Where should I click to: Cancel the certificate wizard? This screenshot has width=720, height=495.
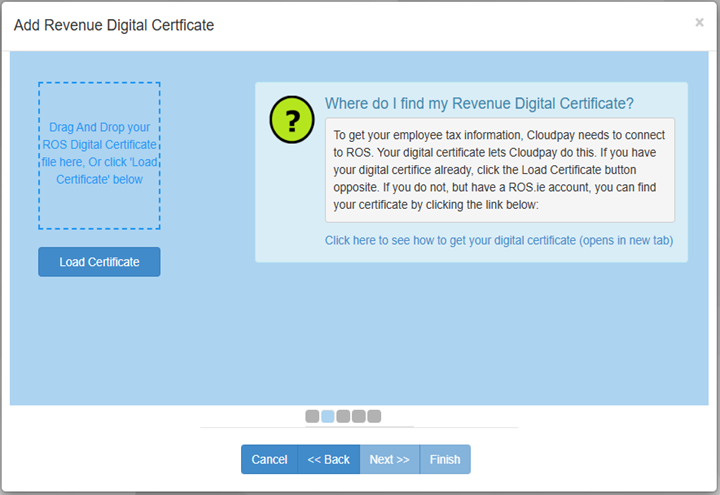(269, 460)
